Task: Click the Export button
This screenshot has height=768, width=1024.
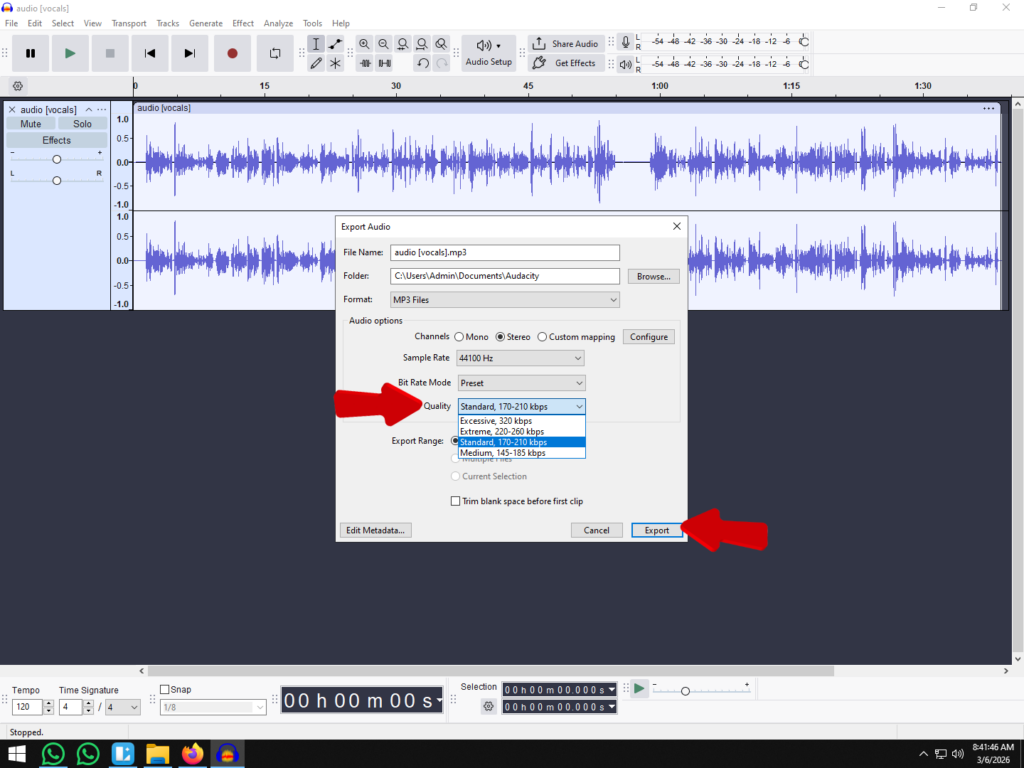Action: pyautogui.click(x=656, y=530)
